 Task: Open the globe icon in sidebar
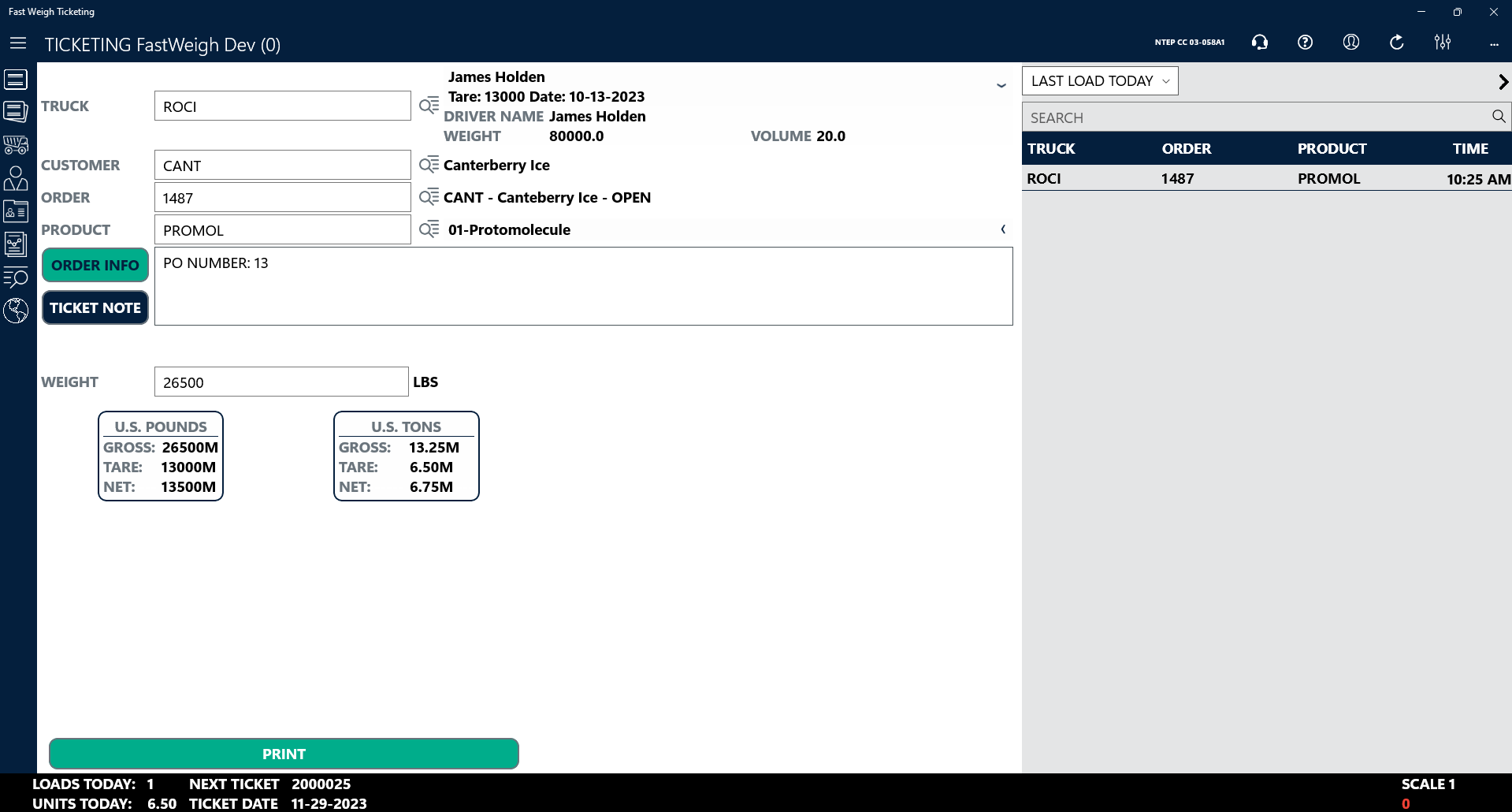pos(16,311)
